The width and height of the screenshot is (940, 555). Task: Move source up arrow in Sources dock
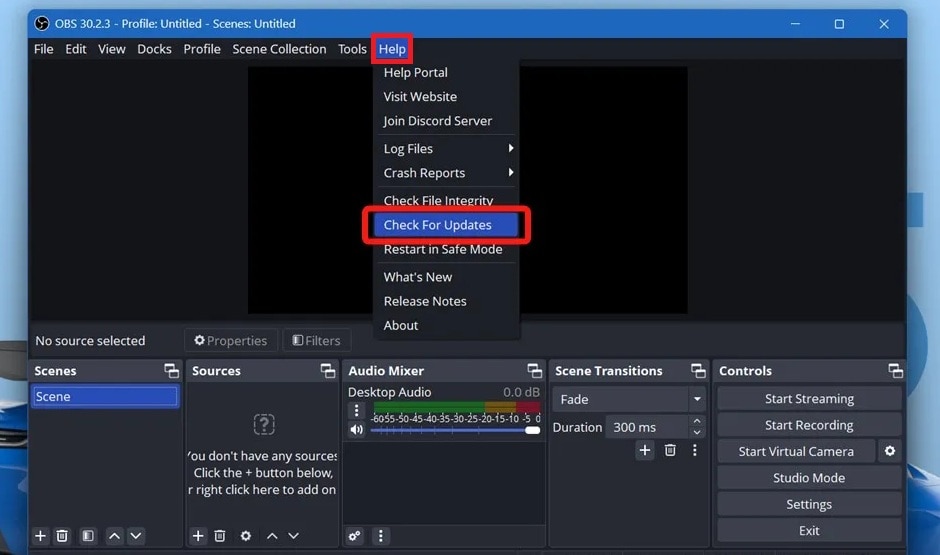[272, 535]
